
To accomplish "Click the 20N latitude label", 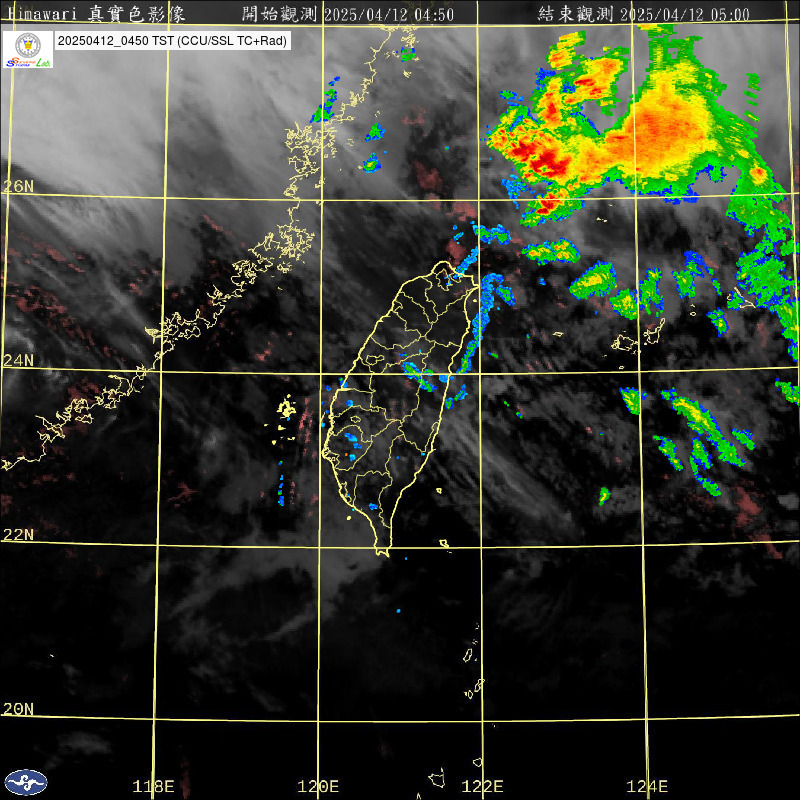I will (x=17, y=709).
